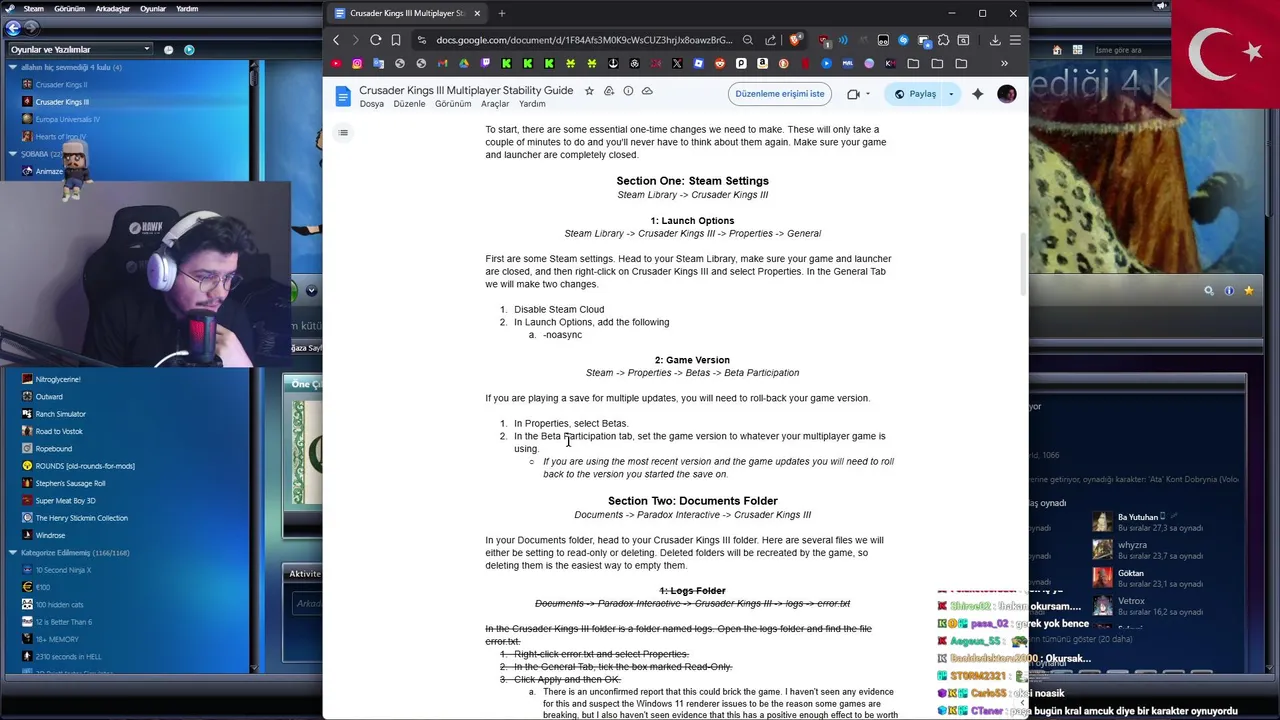Select Super Meat Boy 3D in library

[65, 500]
